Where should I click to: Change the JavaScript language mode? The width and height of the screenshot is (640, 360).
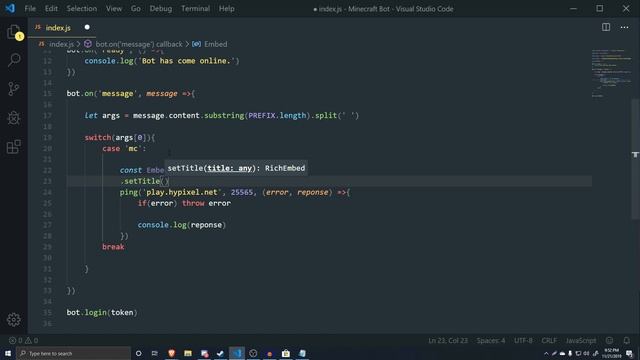coord(580,340)
